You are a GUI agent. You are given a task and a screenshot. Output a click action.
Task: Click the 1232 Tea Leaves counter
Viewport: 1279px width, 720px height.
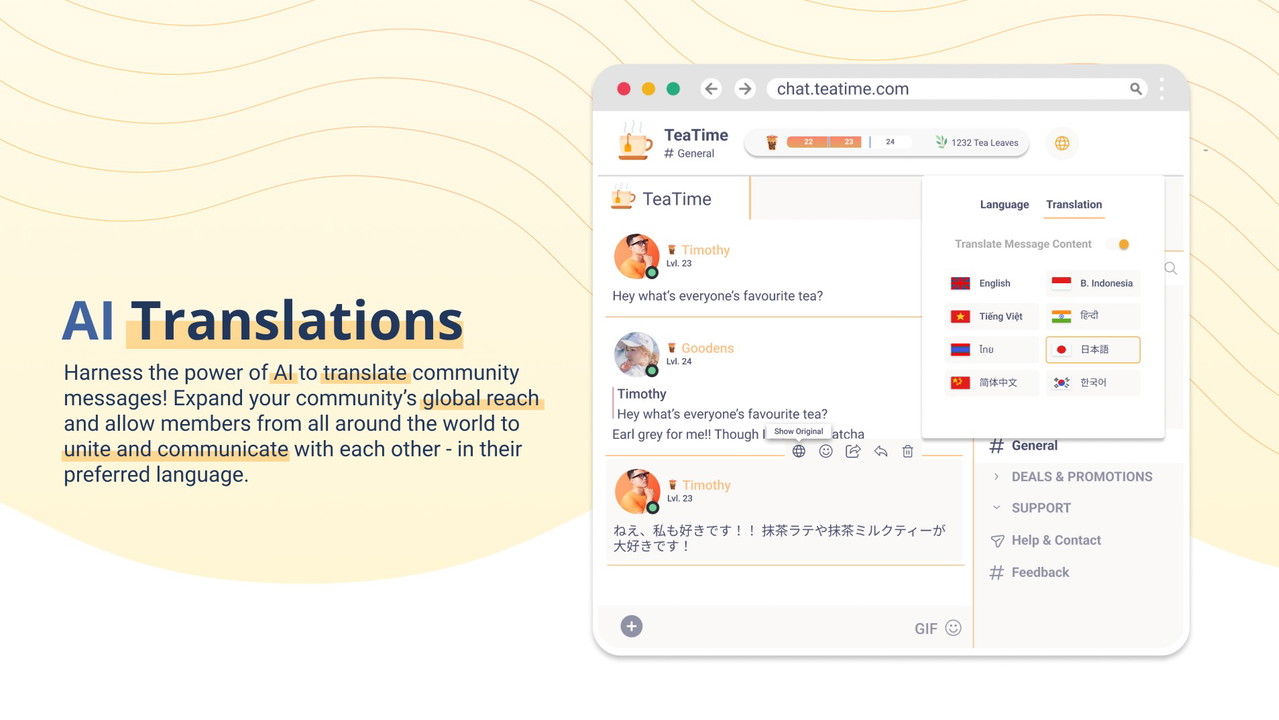click(x=977, y=143)
